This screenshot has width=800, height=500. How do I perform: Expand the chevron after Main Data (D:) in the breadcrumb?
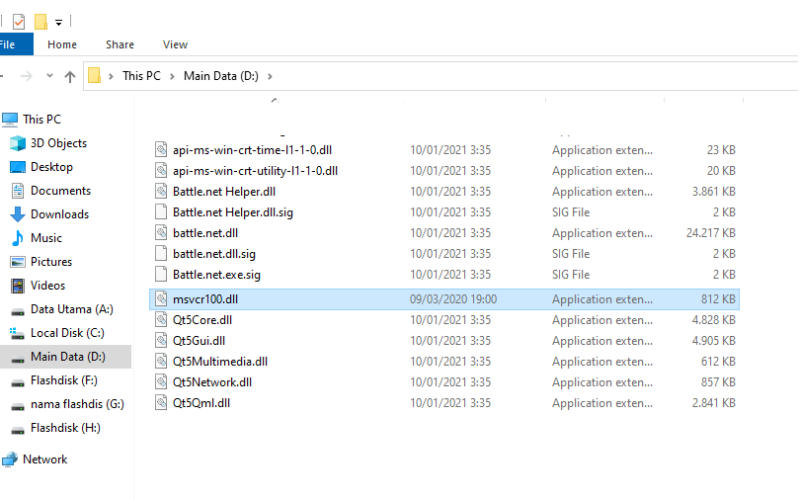(x=270, y=77)
